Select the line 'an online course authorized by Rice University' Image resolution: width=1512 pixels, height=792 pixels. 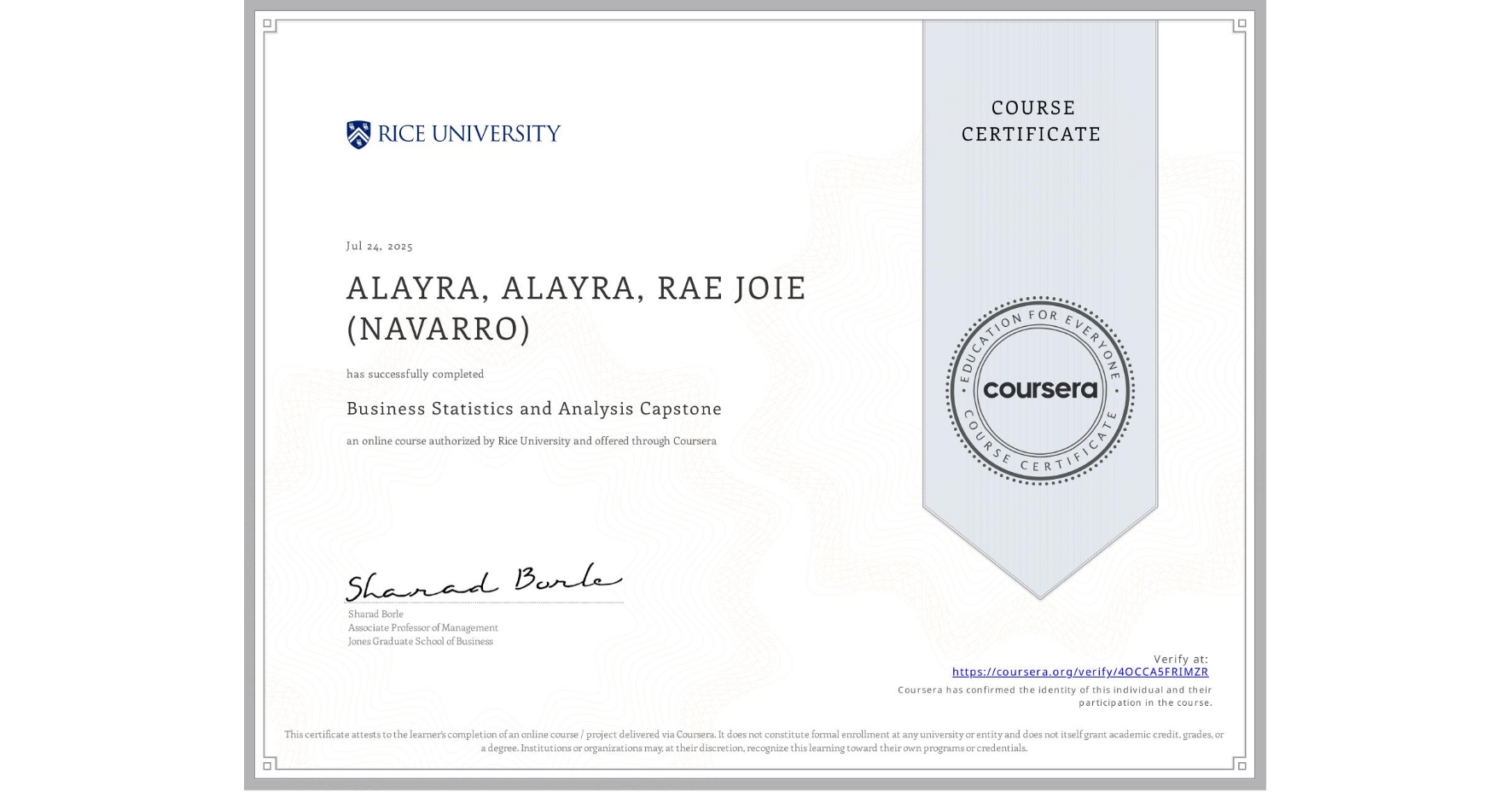pos(532,441)
